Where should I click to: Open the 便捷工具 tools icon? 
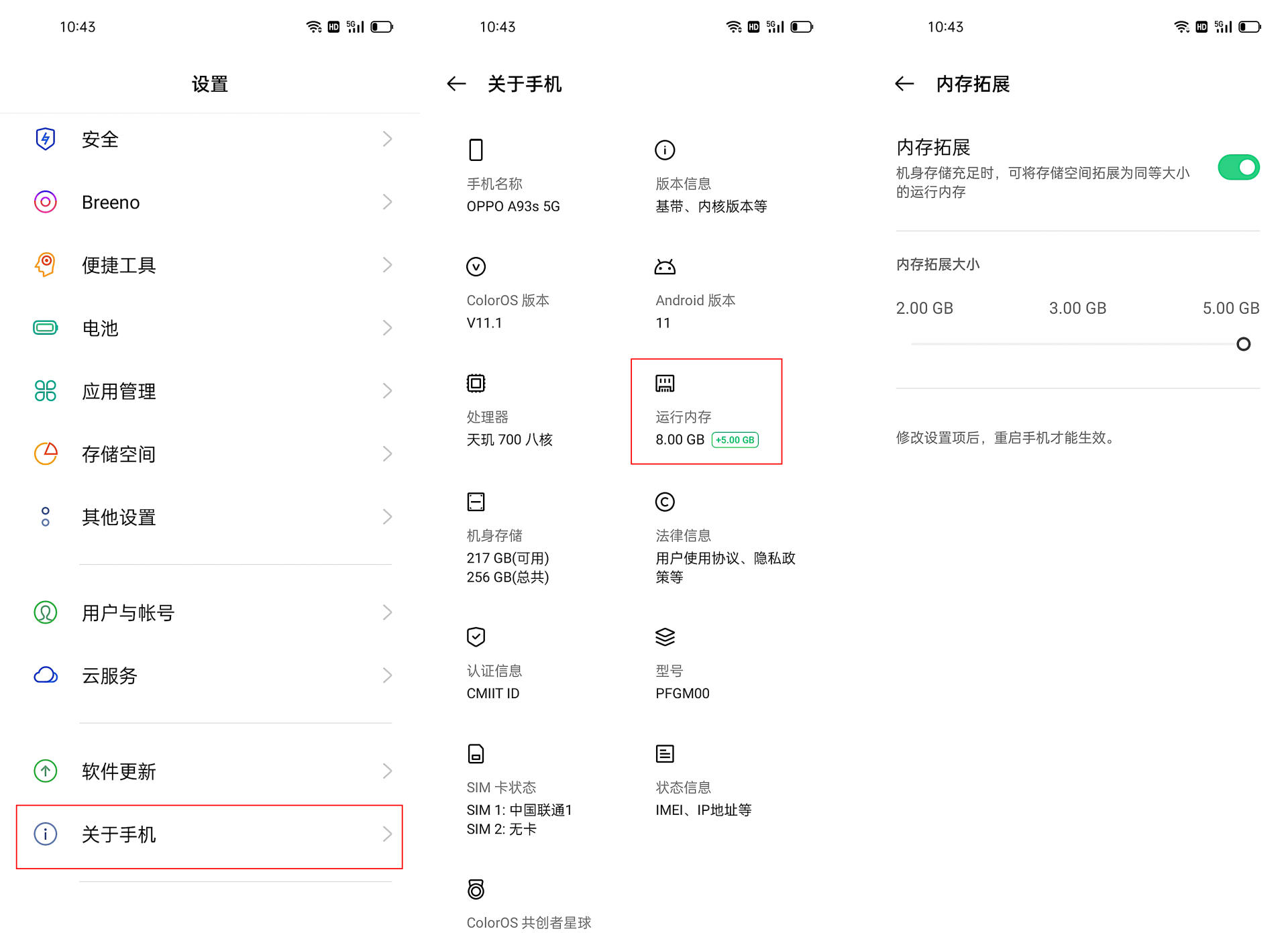point(44,264)
